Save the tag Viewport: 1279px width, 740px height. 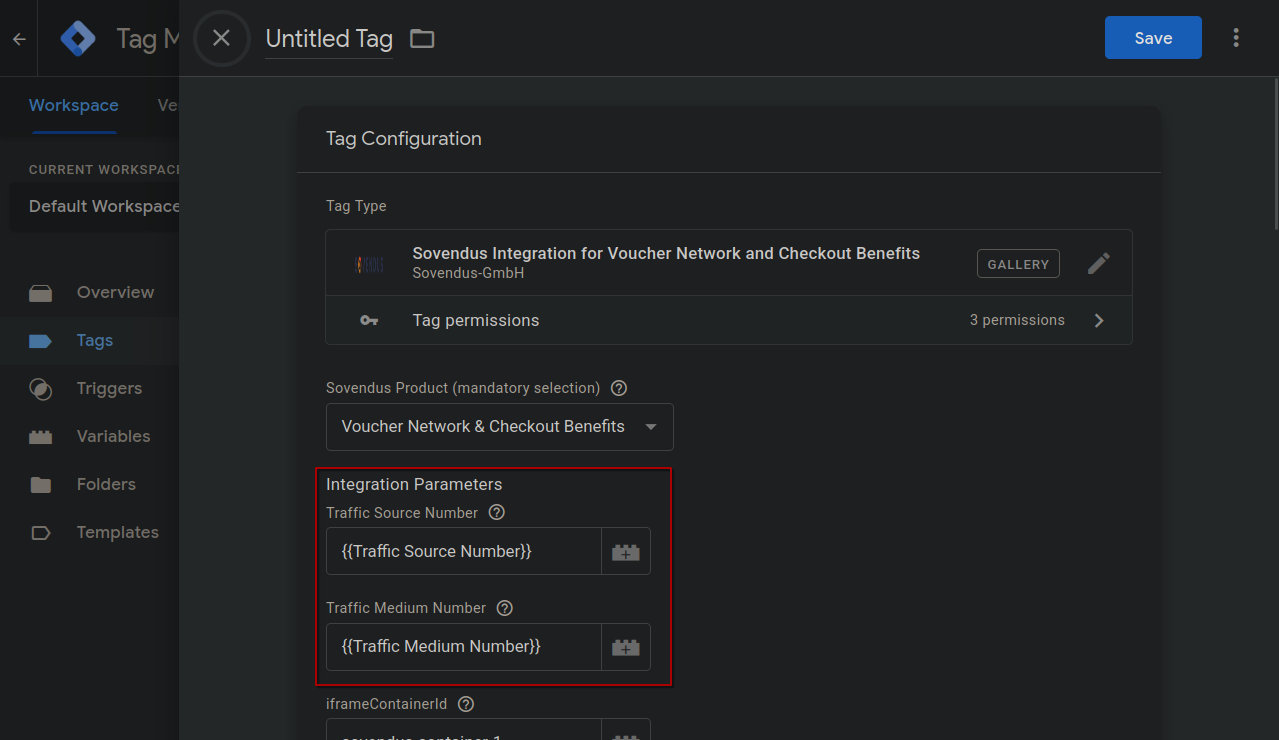click(1153, 38)
